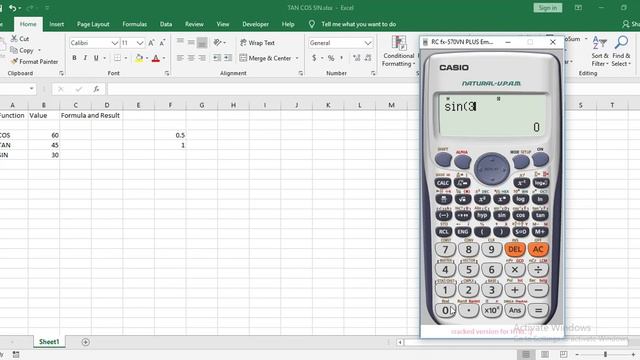This screenshot has width=640, height=360.
Task: Apply the yellow fill color bucket
Action: tap(139, 58)
